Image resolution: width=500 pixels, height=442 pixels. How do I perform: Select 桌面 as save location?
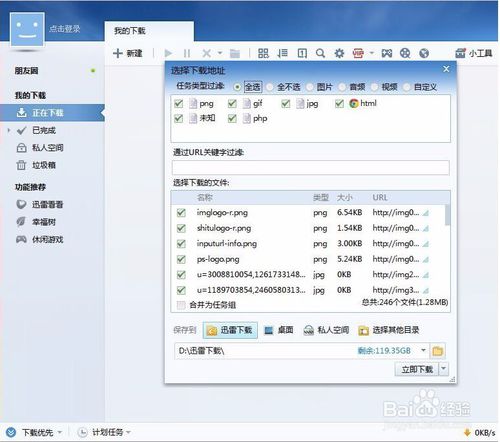279,330
